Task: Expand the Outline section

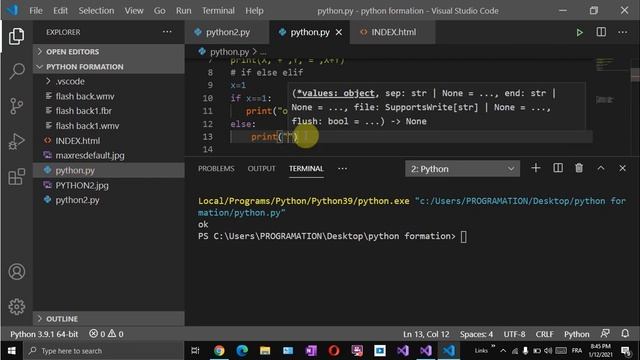Action: click(109, 318)
